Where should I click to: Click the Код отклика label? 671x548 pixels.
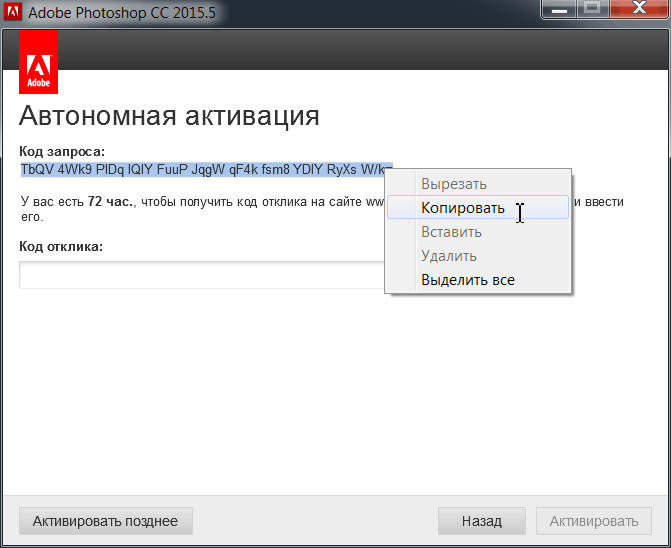point(61,246)
